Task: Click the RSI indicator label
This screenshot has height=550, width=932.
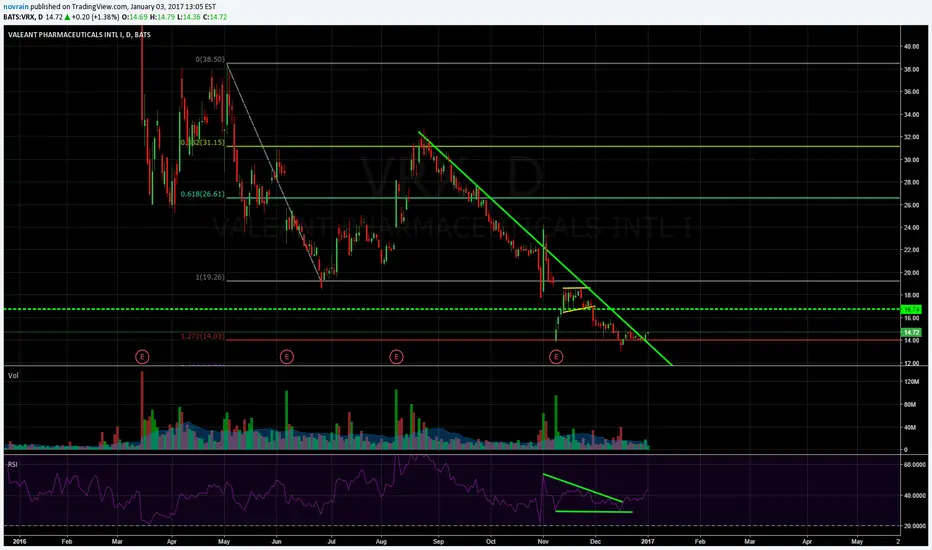Action: click(x=12, y=464)
